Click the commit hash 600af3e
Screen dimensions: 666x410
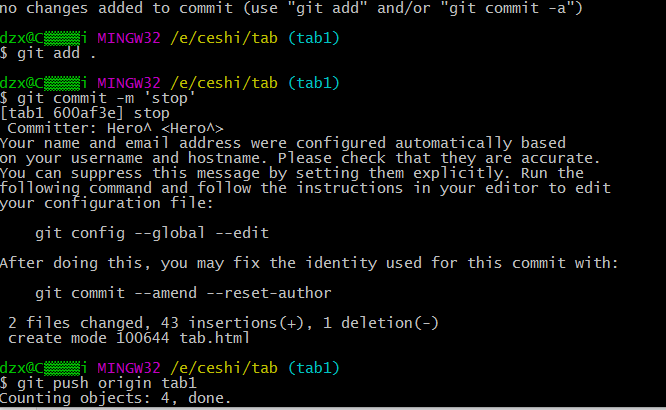pos(88,113)
